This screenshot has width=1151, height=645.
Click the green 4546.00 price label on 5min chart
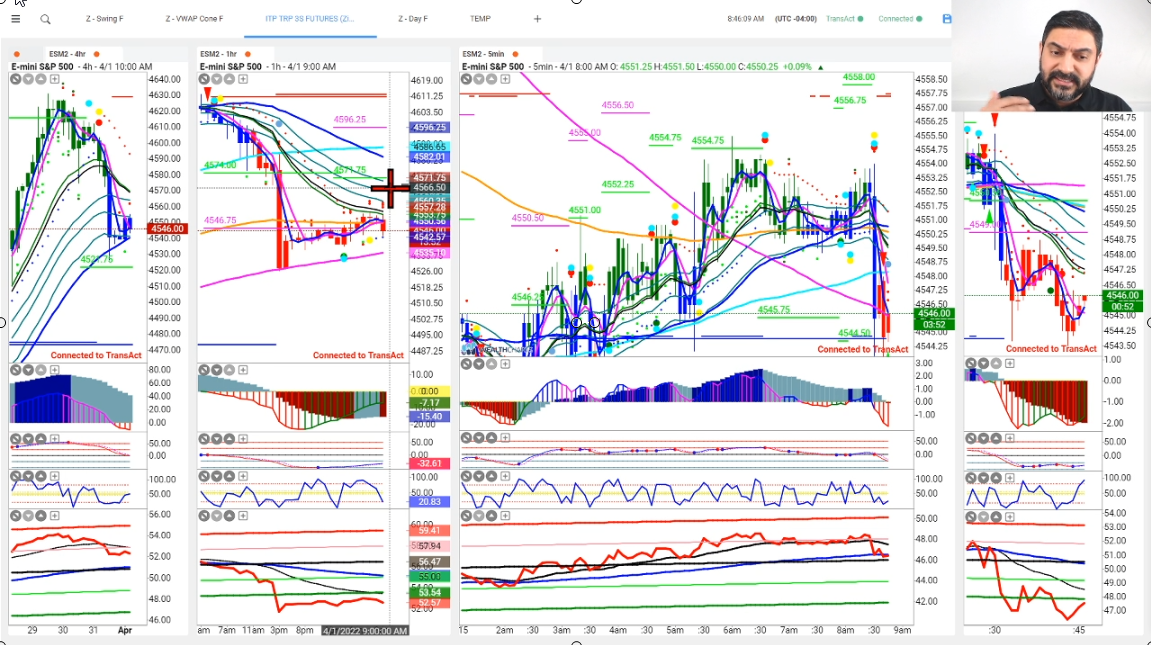[934, 313]
